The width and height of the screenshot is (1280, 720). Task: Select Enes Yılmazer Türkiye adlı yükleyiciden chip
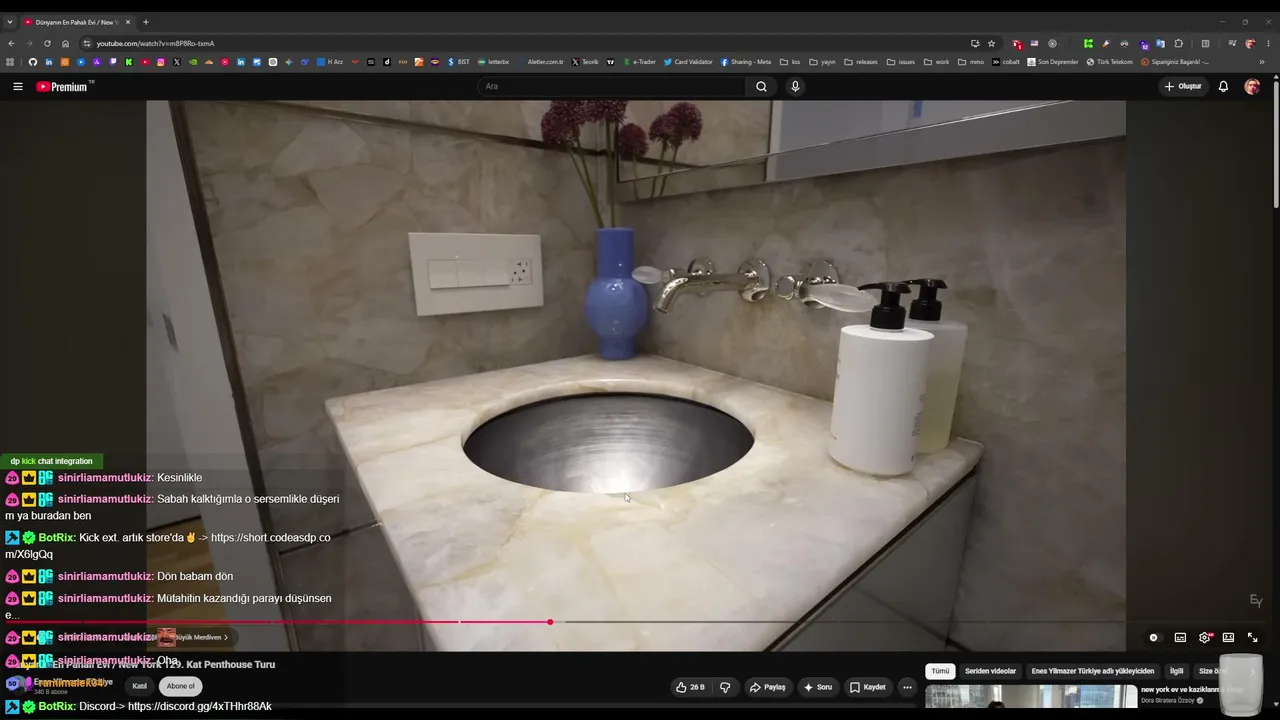[x=1093, y=671]
